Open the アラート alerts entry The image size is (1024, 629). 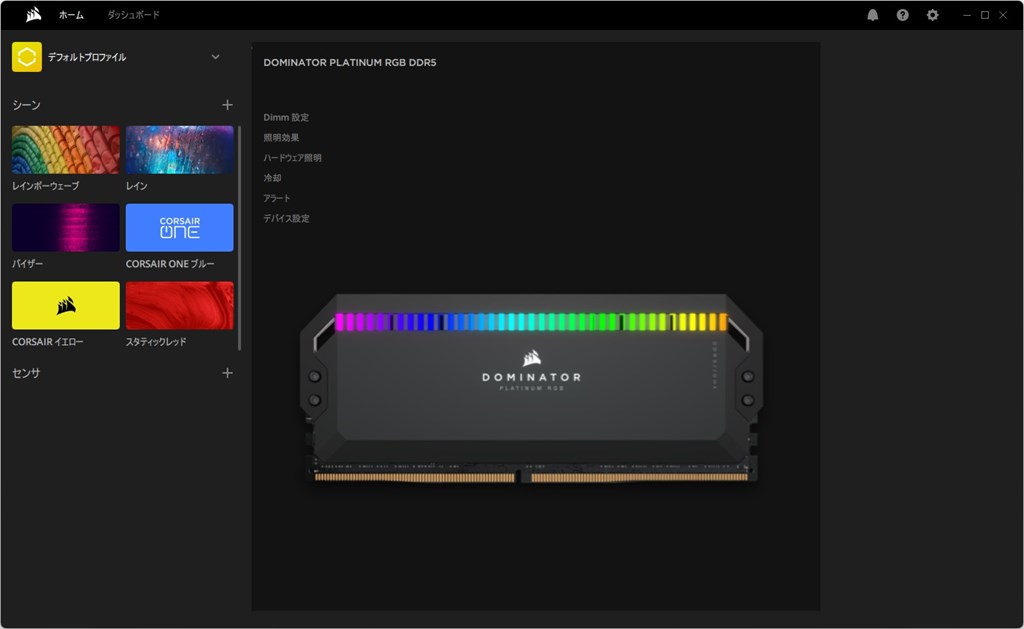(276, 198)
